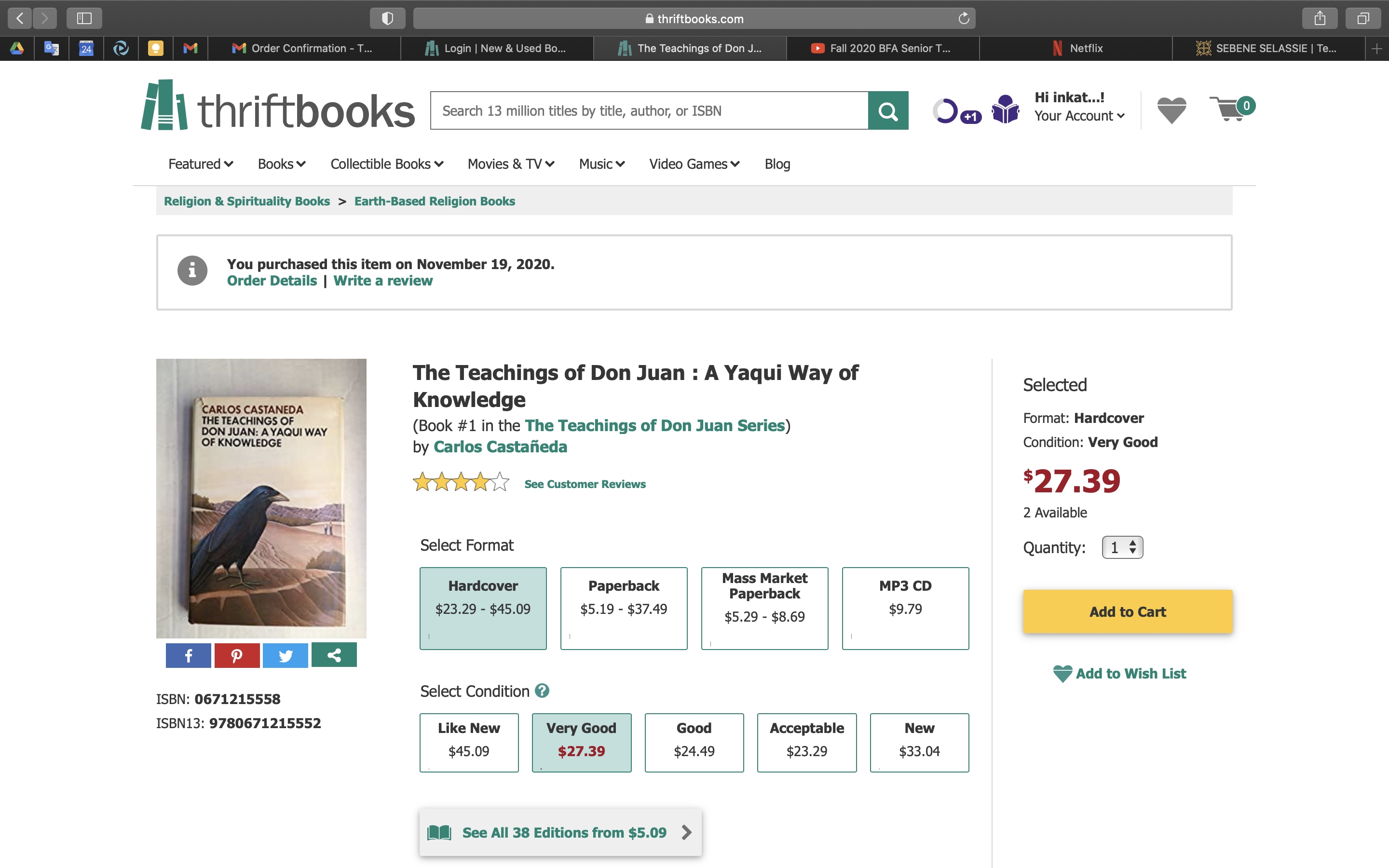Open the condition help question mark icon

pyautogui.click(x=543, y=691)
